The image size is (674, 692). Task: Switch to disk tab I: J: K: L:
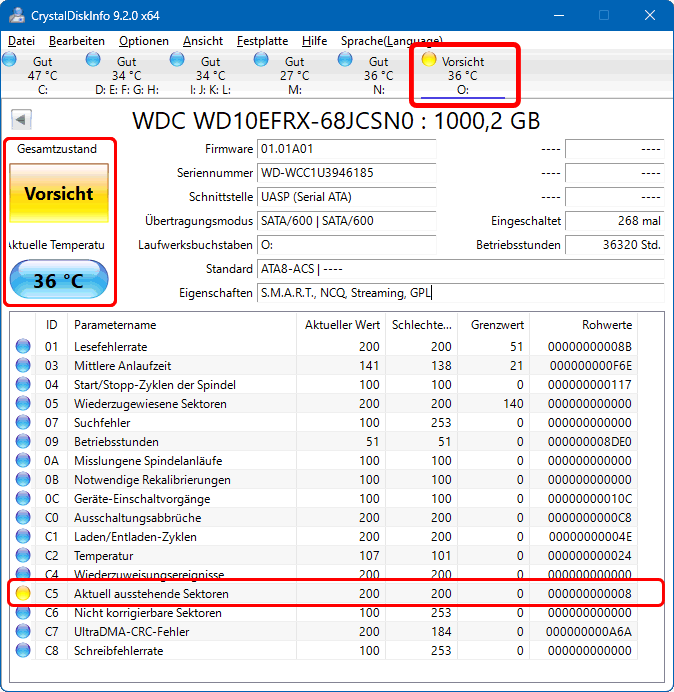pyautogui.click(x=210, y=75)
